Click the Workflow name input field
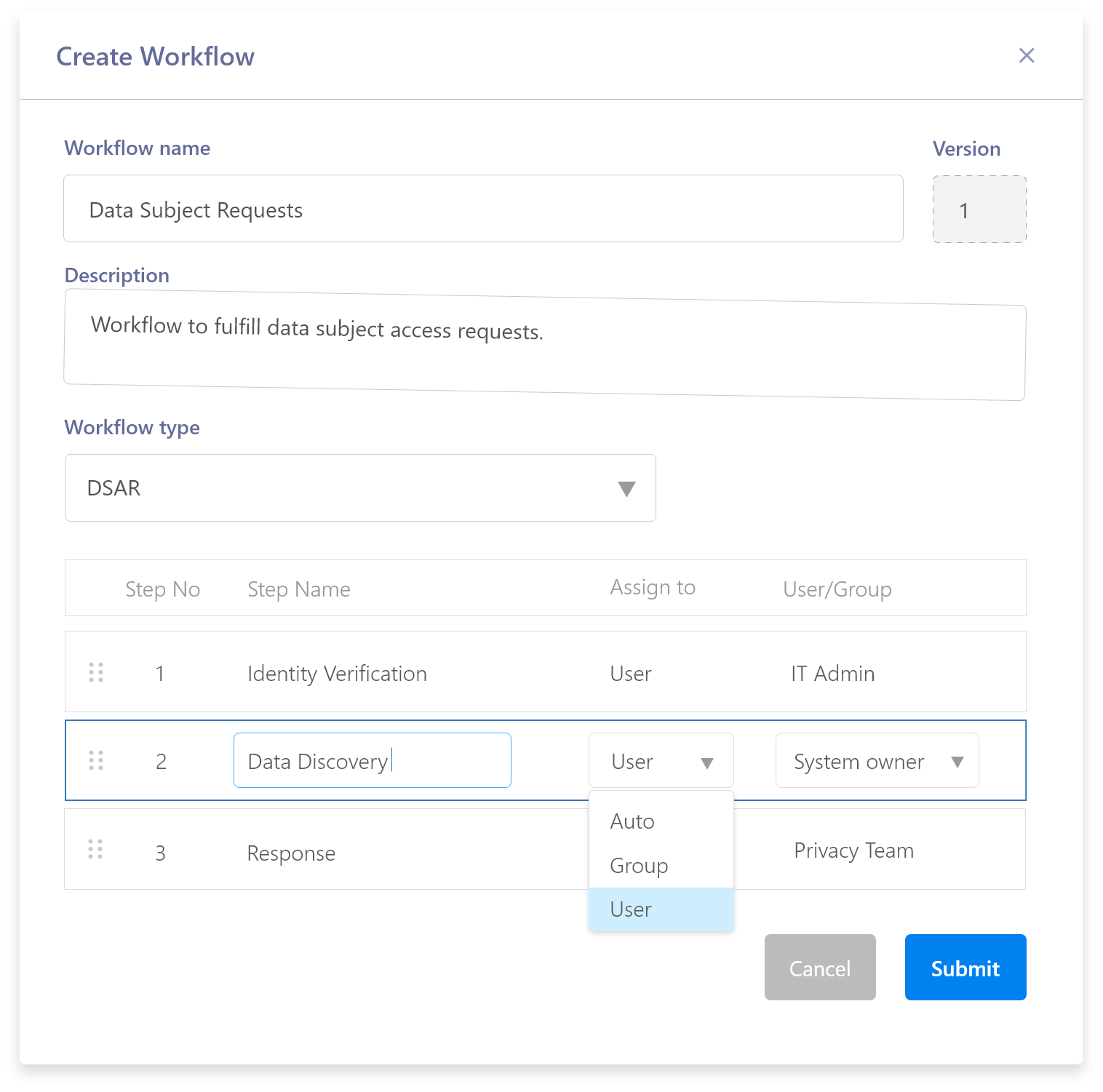This screenshot has width=1103, height=1092. 483,209
